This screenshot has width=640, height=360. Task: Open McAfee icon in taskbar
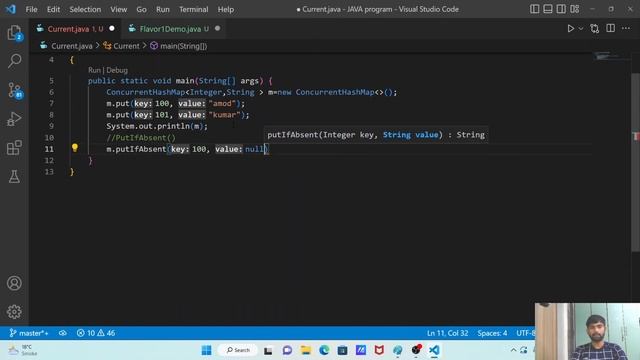pos(379,350)
